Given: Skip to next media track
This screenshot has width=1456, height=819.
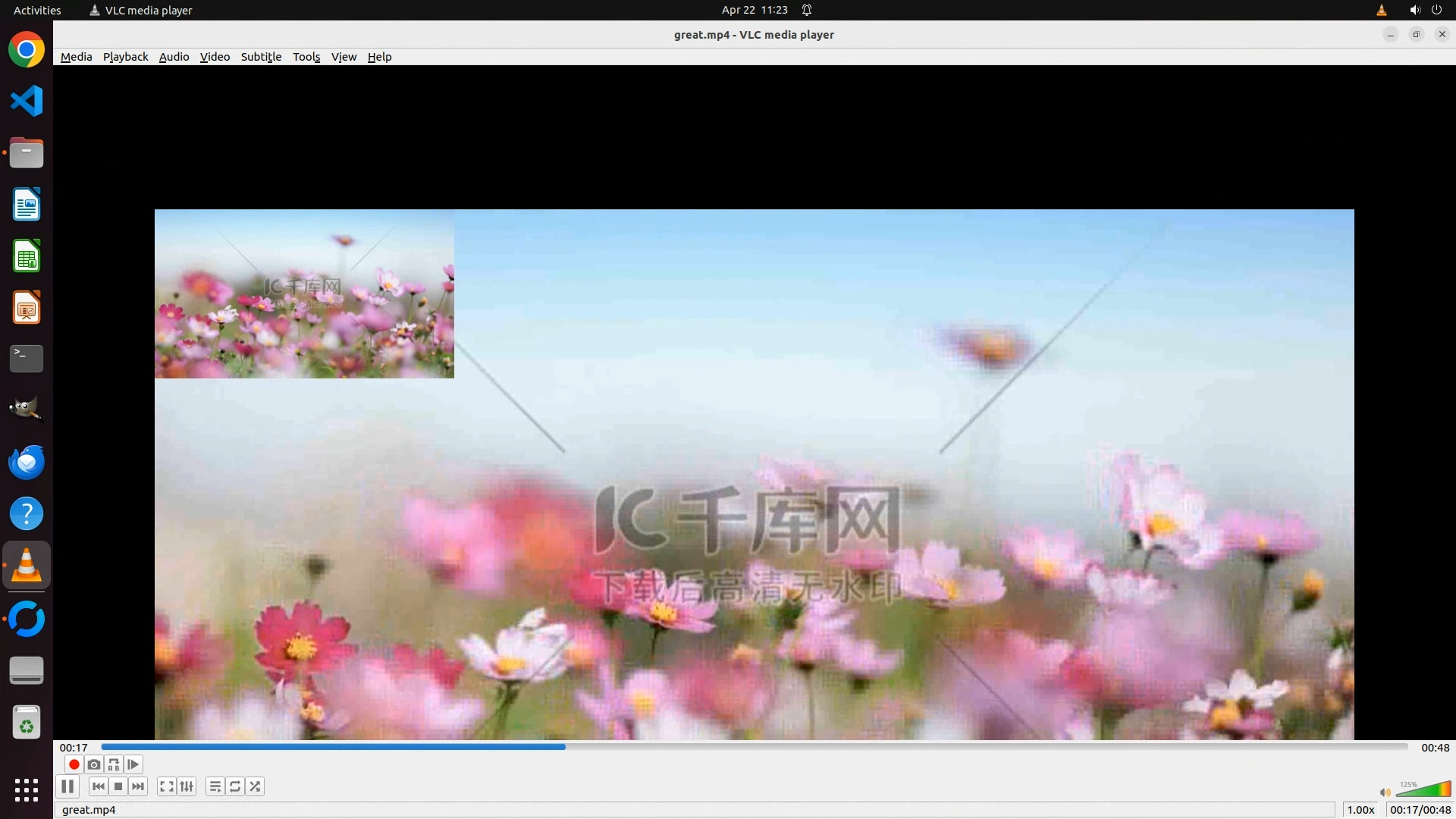Looking at the screenshot, I should (138, 786).
